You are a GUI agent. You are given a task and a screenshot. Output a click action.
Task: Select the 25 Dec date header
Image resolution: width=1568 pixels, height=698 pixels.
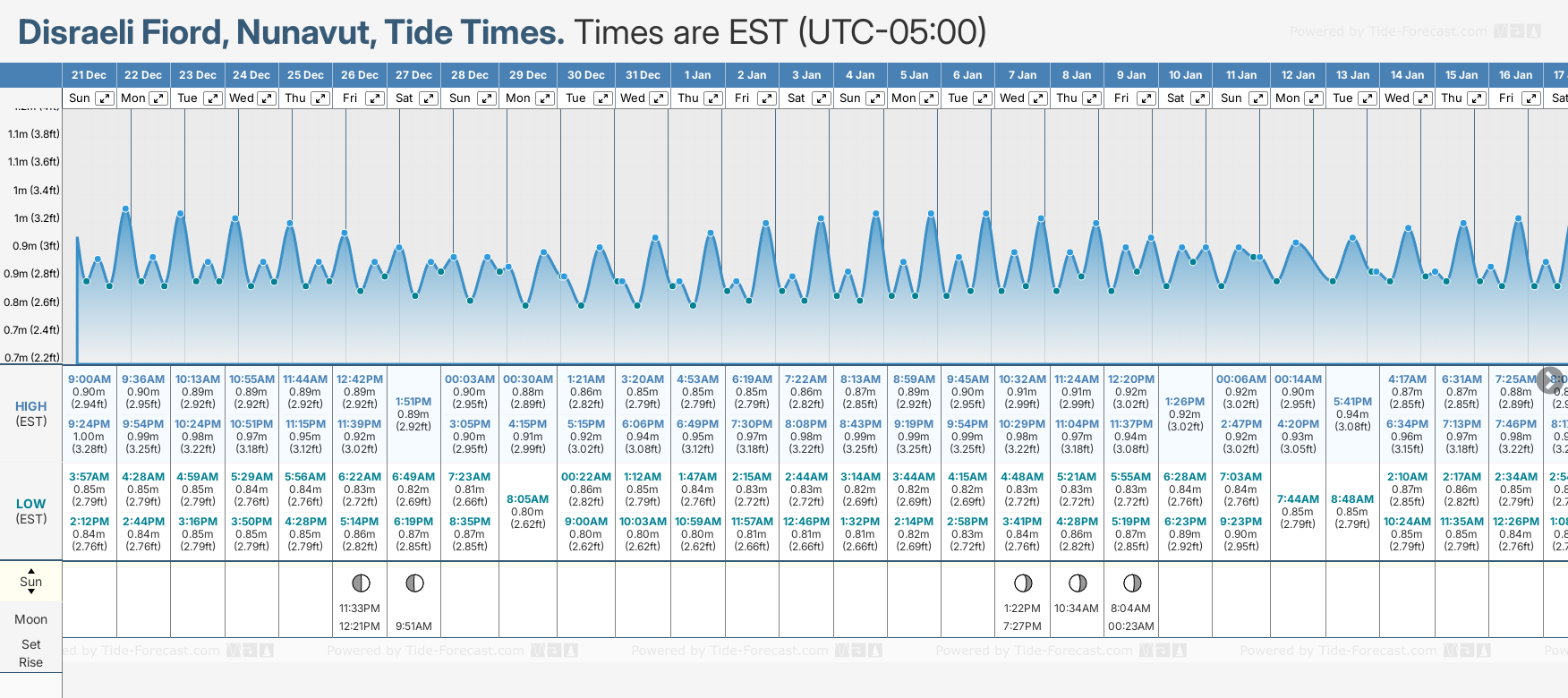tap(305, 75)
